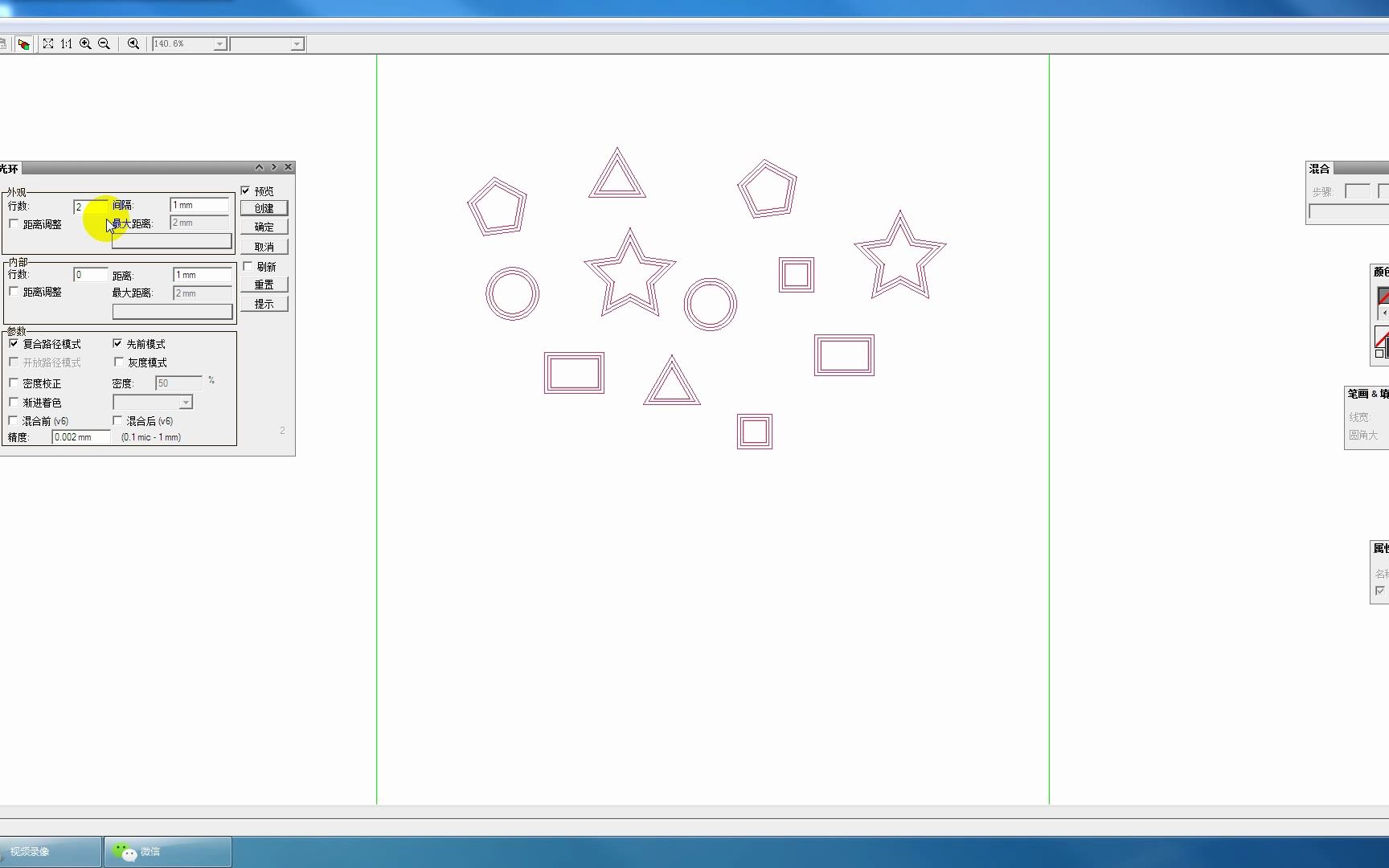Click the 内部 距离 1 mm field
The image size is (1389, 868).
[203, 275]
